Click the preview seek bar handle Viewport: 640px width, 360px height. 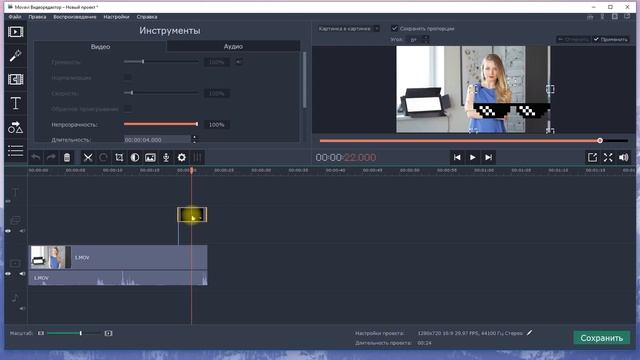click(x=600, y=140)
